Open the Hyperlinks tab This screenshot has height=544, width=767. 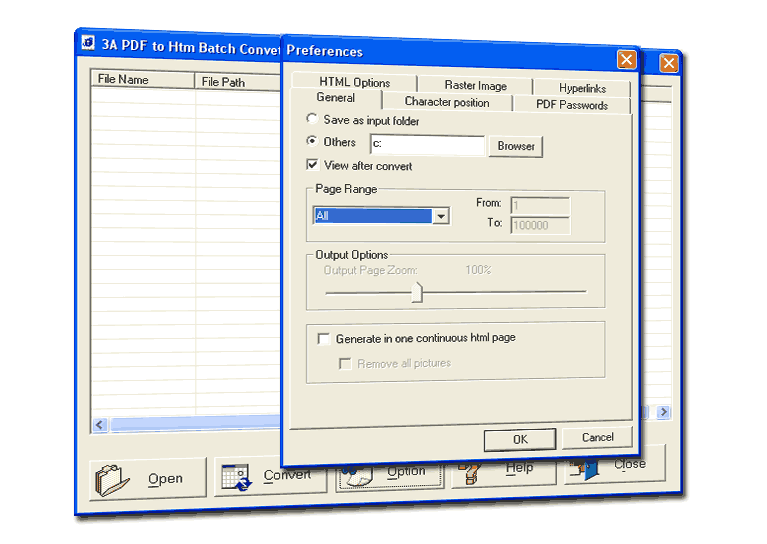582,88
